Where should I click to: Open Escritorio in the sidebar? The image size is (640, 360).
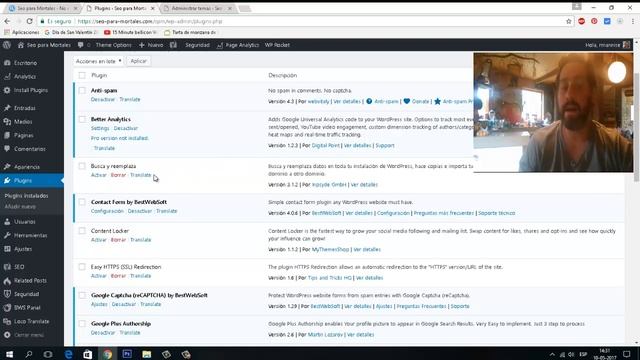(x=25, y=63)
